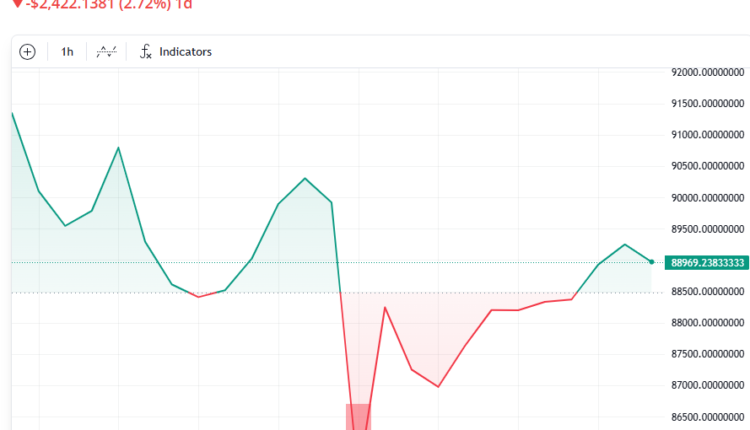This screenshot has width=750, height=430.
Task: Click the 88500.00000000 baseline axis label
Action: tap(708, 292)
